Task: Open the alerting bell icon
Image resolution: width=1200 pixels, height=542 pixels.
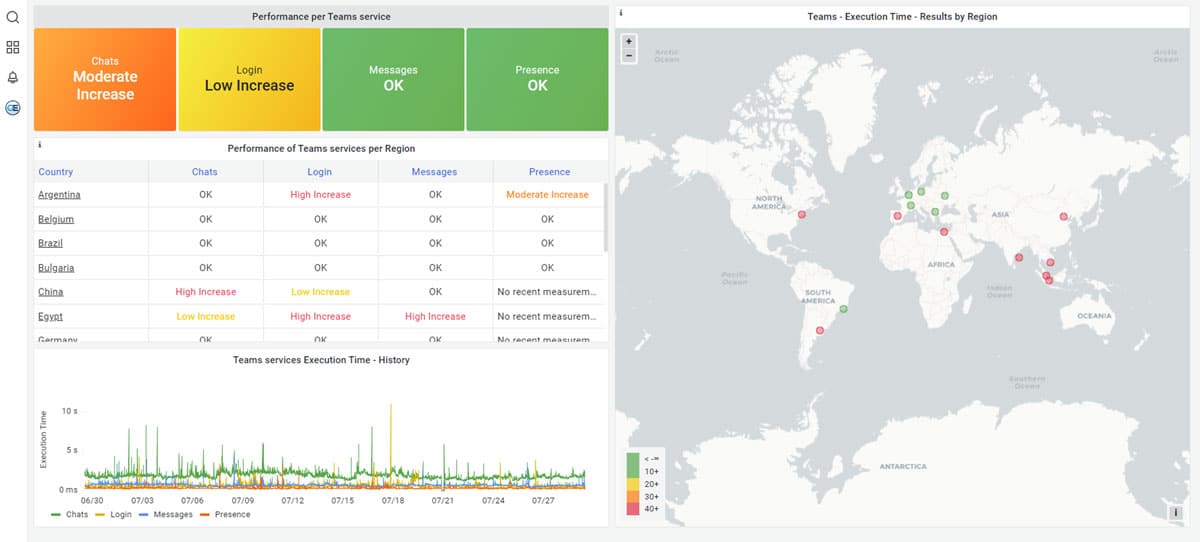Action: click(x=13, y=77)
